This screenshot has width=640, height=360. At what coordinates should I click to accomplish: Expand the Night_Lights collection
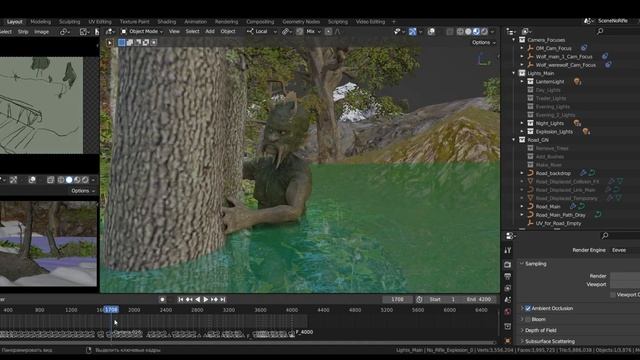click(522, 123)
